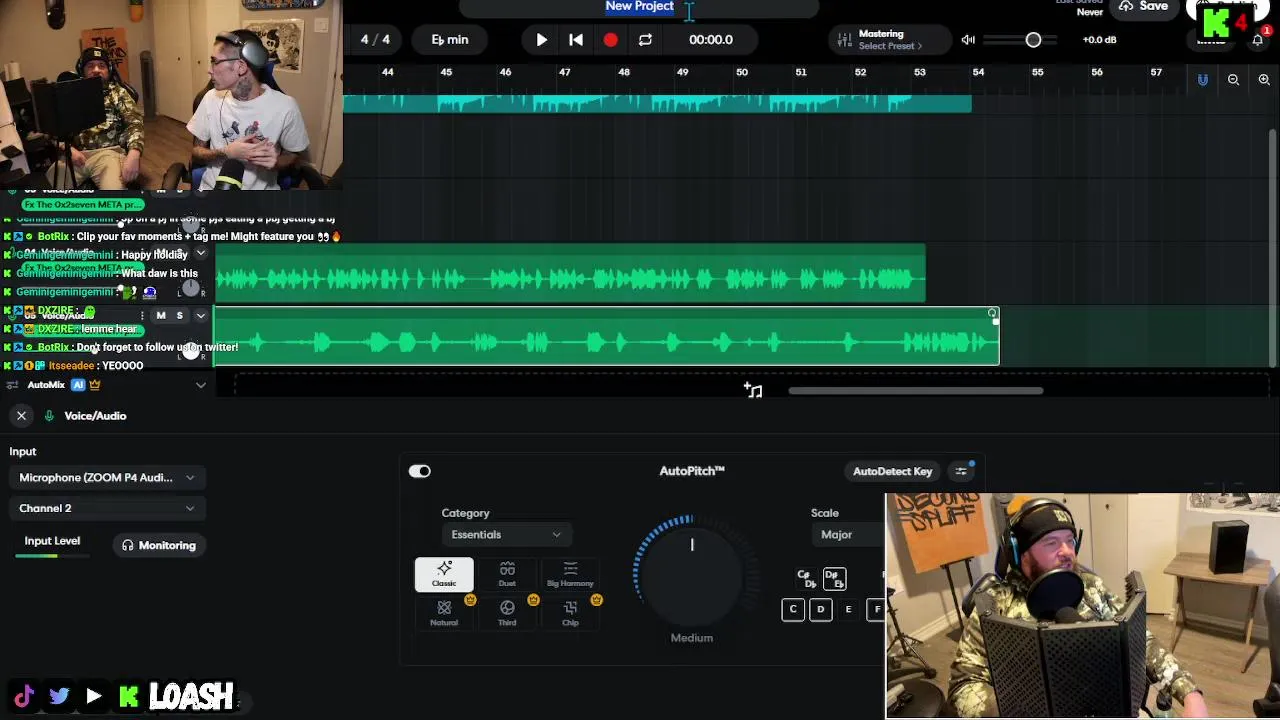1280x720 pixels.
Task: Zoom in on the timeline
Action: tap(1264, 80)
